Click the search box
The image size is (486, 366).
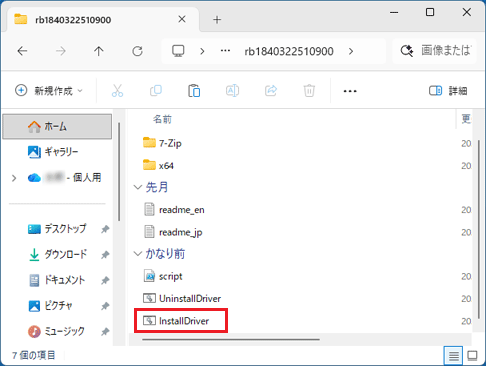[435, 51]
